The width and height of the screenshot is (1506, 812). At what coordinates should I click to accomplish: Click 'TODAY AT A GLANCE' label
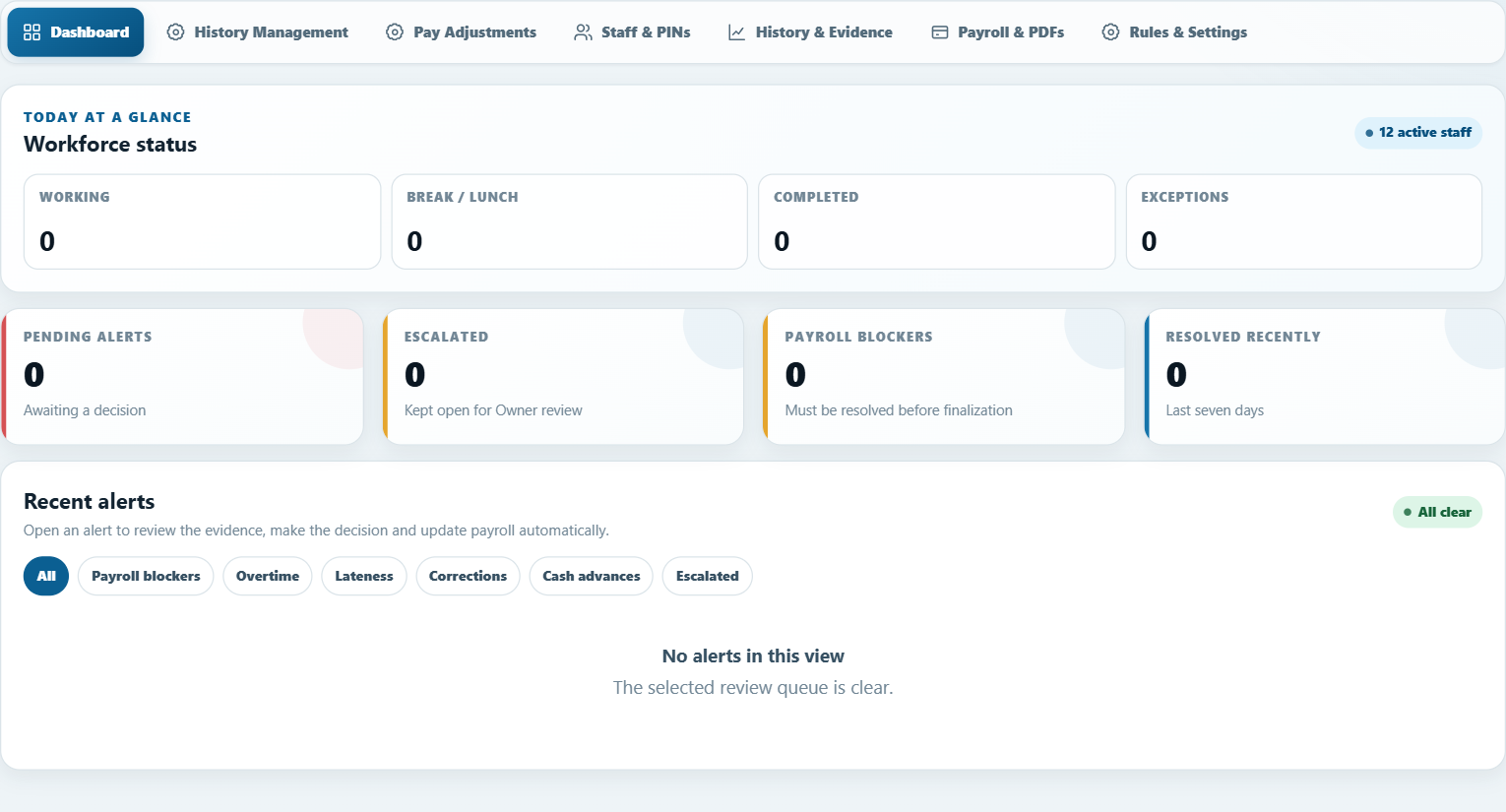click(107, 117)
